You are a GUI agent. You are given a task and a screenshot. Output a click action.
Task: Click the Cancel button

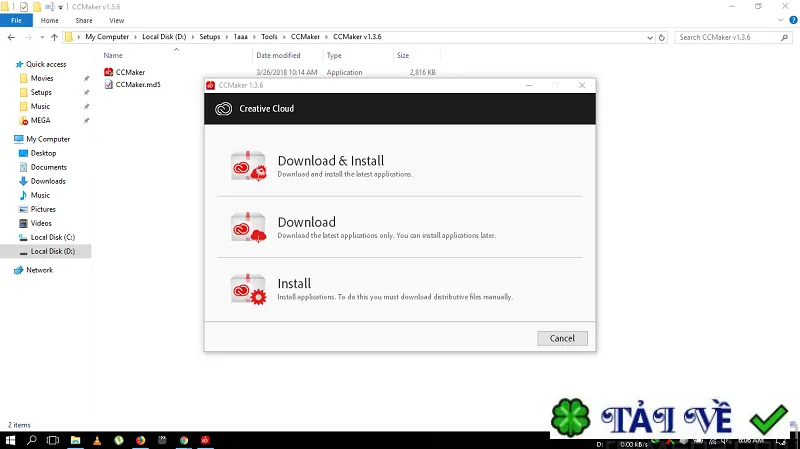(562, 338)
